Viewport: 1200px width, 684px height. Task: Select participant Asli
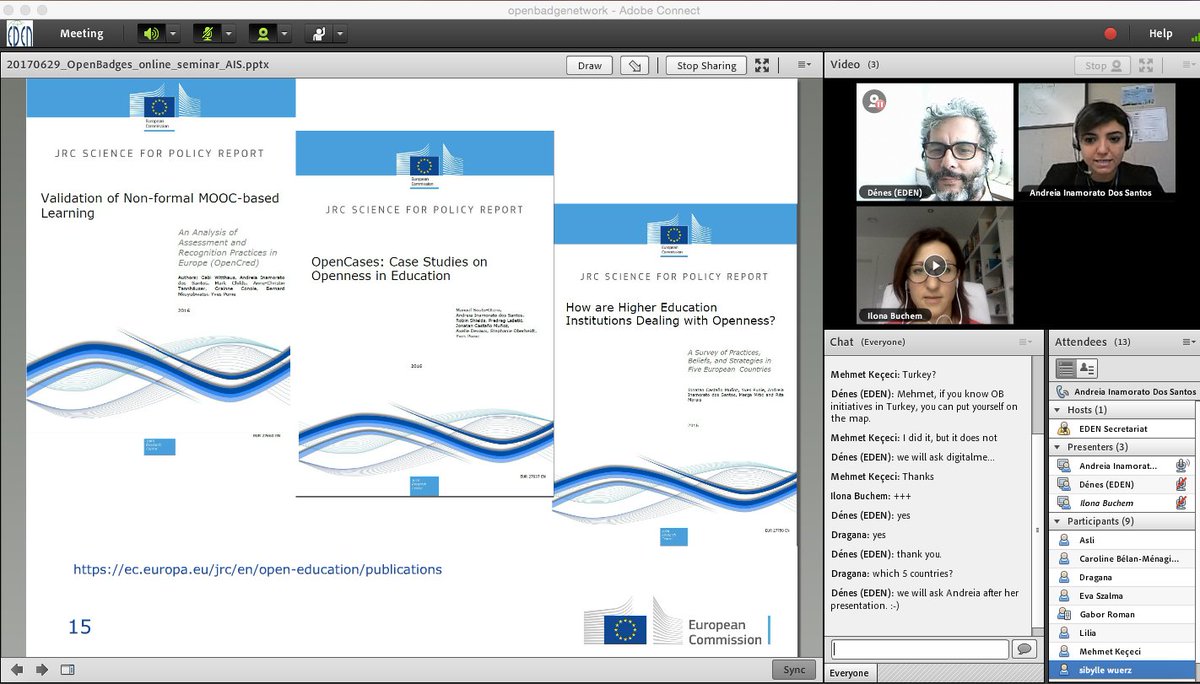pyautogui.click(x=1122, y=540)
